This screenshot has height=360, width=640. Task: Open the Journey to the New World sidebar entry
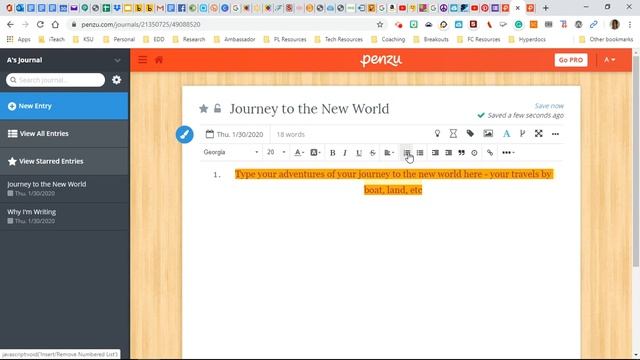coord(64,189)
